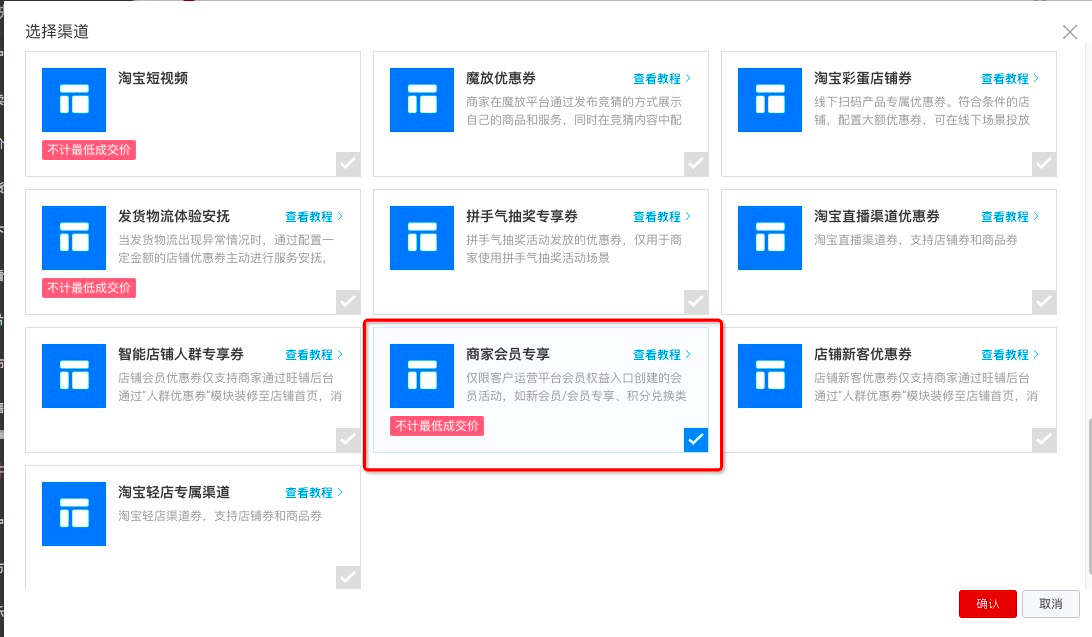
Task: Check the 发货物流体验安抚 selection box
Action: coord(348,301)
